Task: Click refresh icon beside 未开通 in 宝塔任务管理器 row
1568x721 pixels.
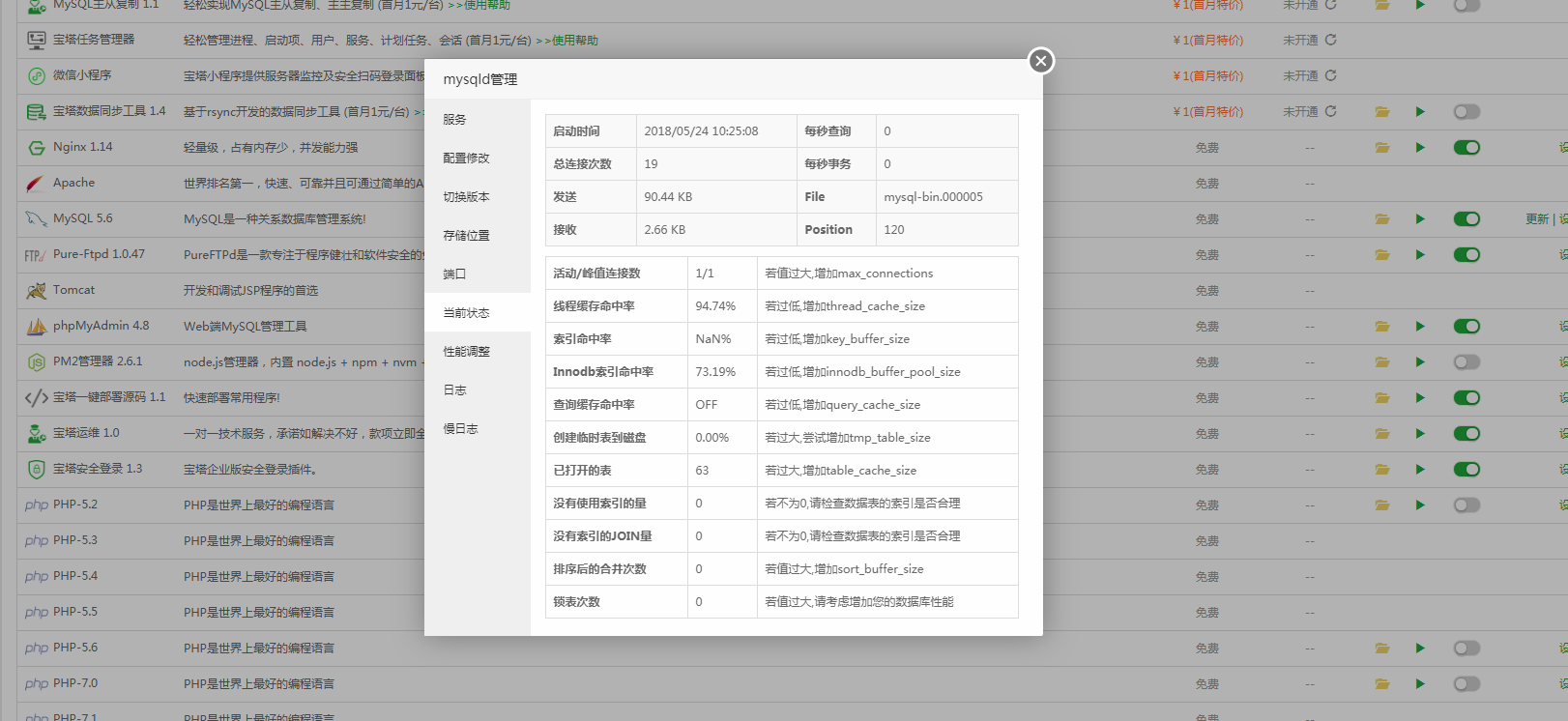Action: pyautogui.click(x=1331, y=40)
